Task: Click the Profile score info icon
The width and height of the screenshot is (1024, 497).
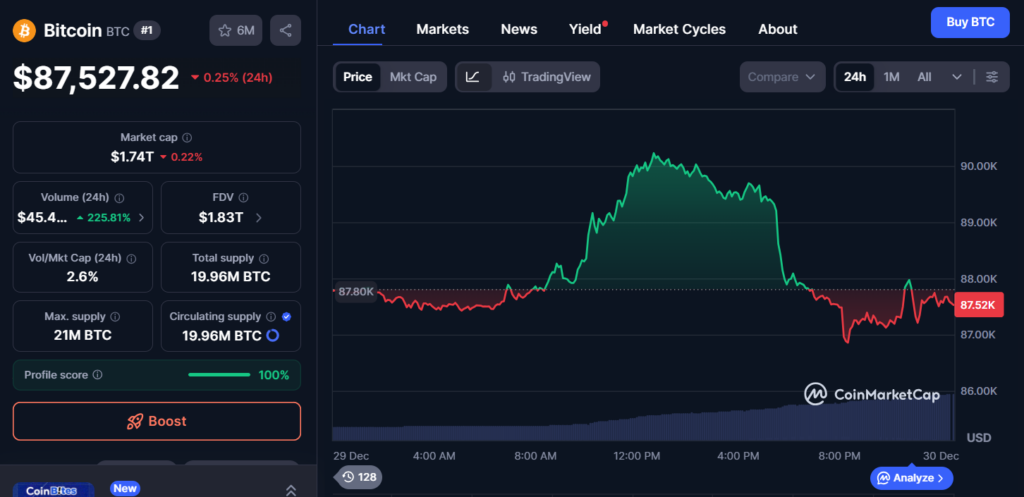Action: pyautogui.click(x=97, y=375)
